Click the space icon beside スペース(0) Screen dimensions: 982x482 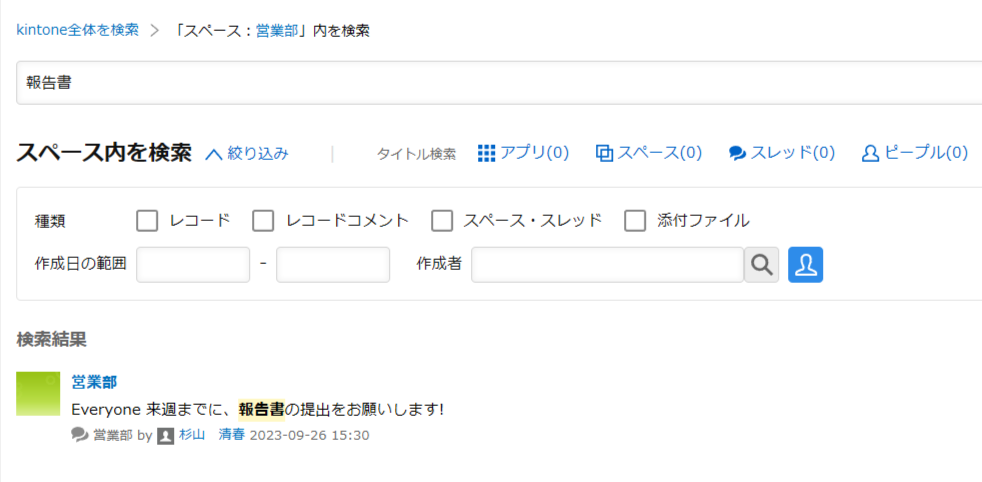pos(604,153)
